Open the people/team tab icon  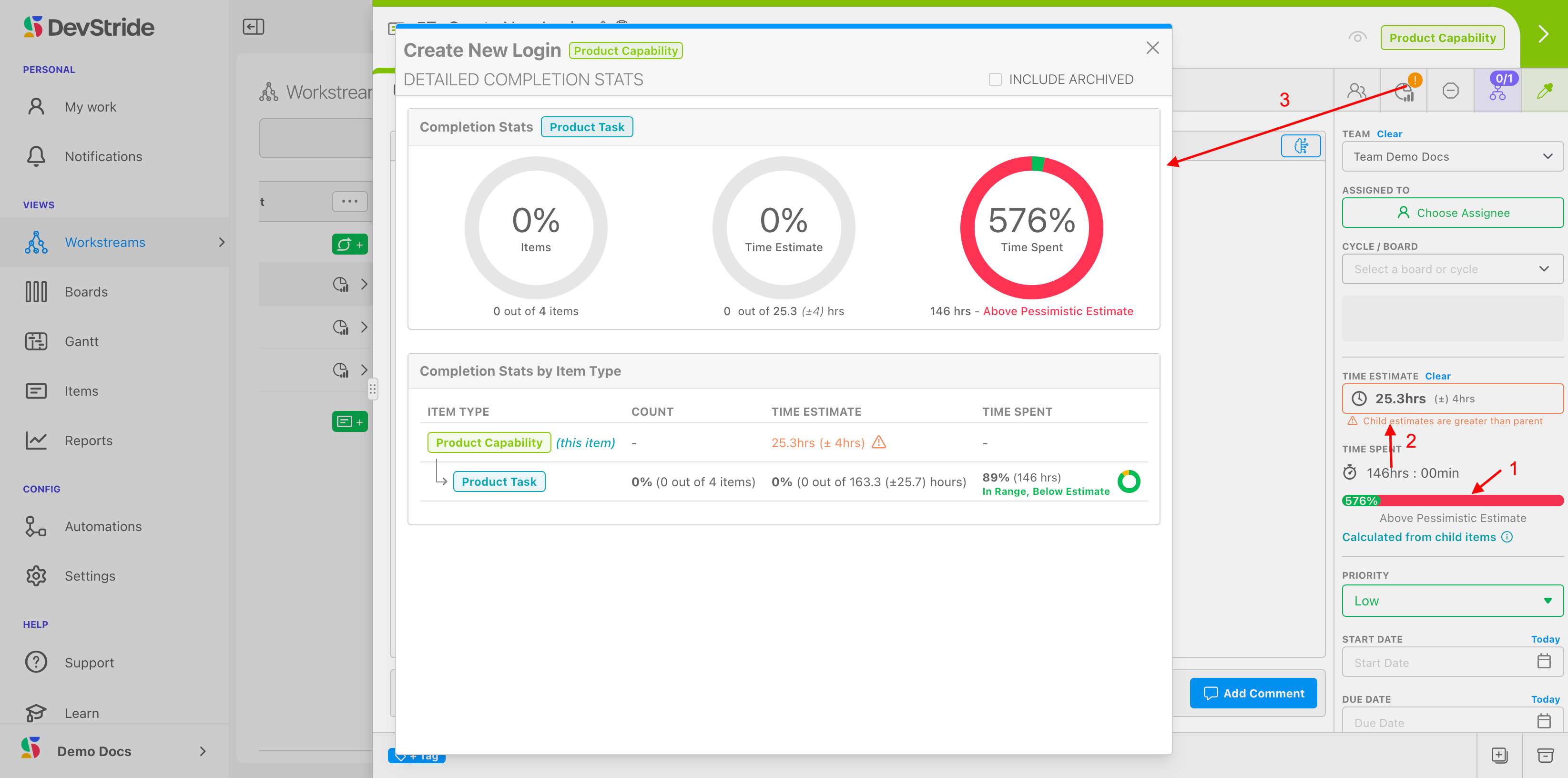1356,92
